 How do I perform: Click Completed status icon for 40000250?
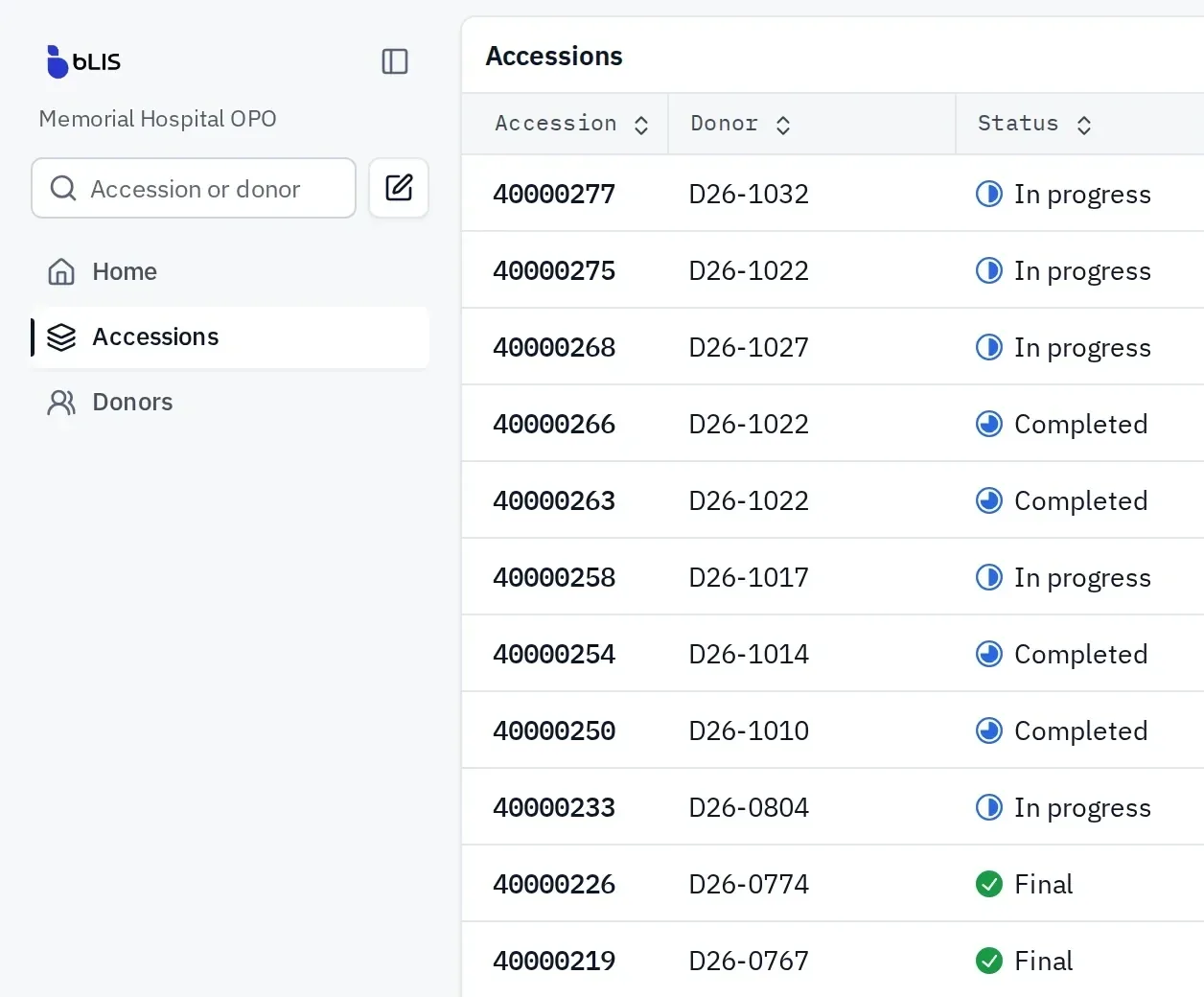[x=989, y=730]
